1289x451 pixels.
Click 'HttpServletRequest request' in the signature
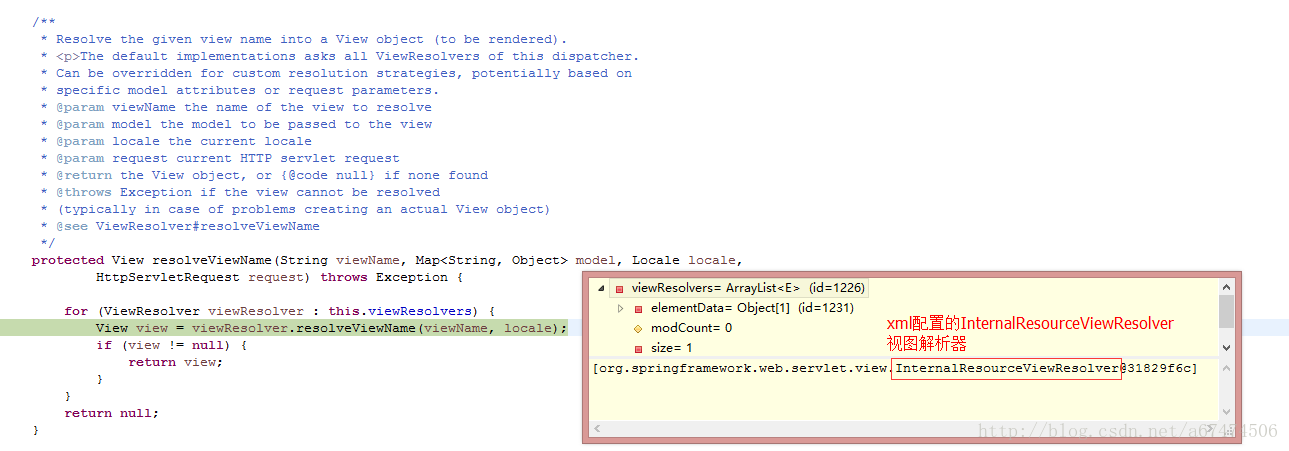(200, 277)
